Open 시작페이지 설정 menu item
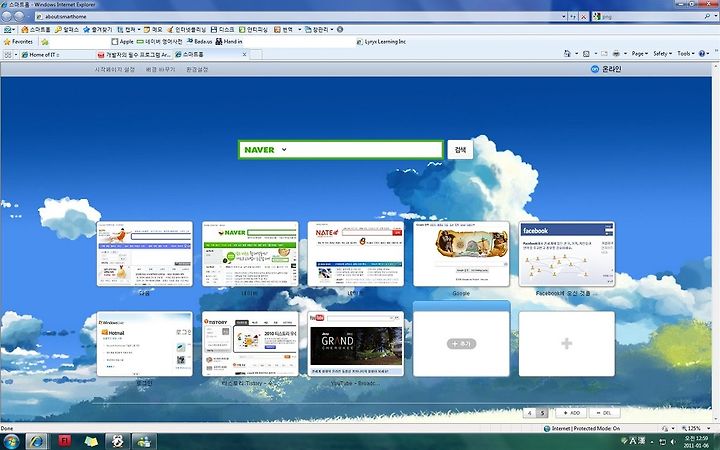Image resolution: width=720 pixels, height=450 pixels. coord(114,69)
